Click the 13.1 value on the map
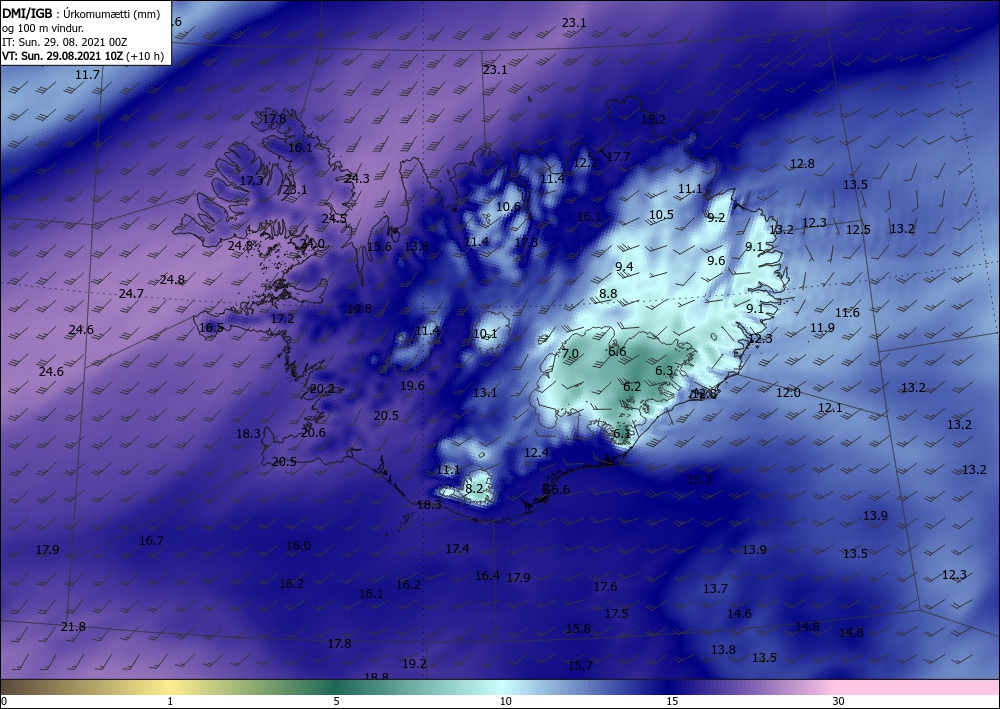 pyautogui.click(x=485, y=393)
